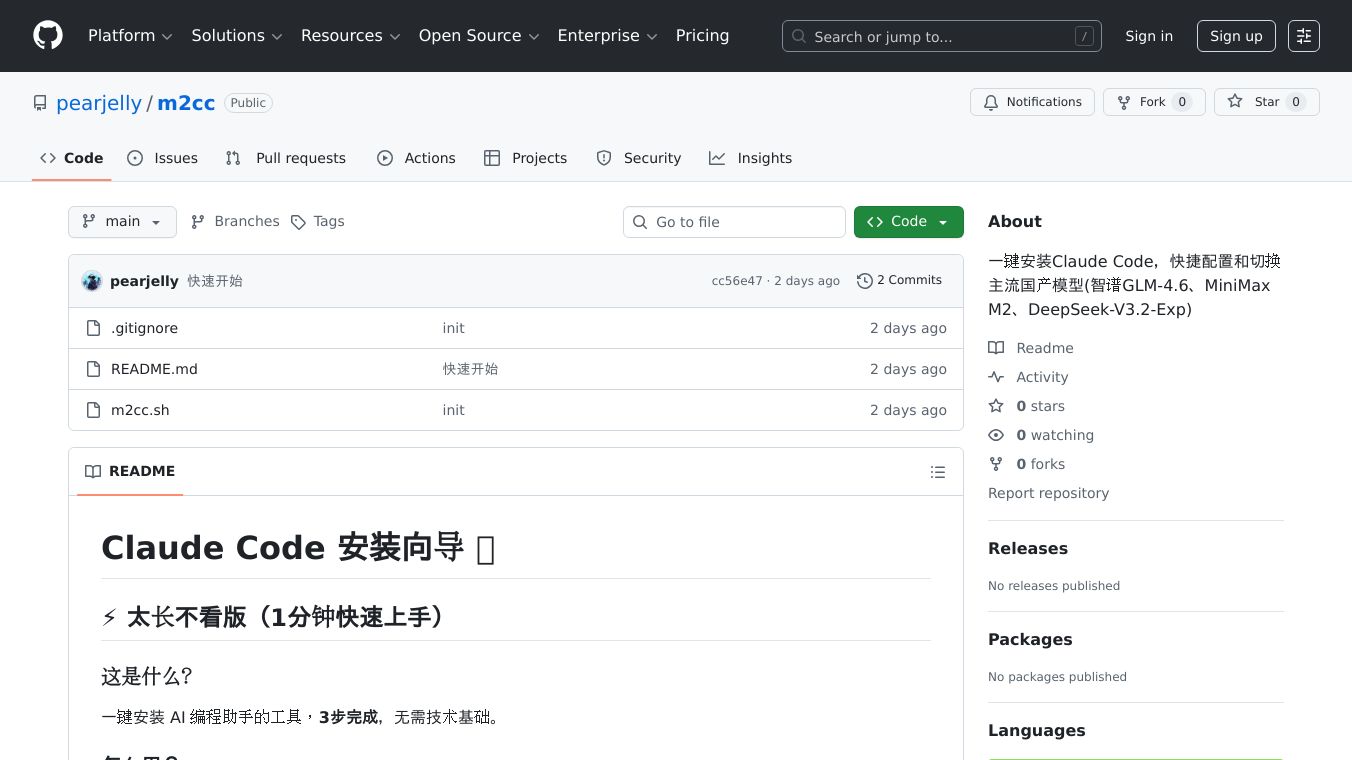Click the Go to file field

pos(735,222)
